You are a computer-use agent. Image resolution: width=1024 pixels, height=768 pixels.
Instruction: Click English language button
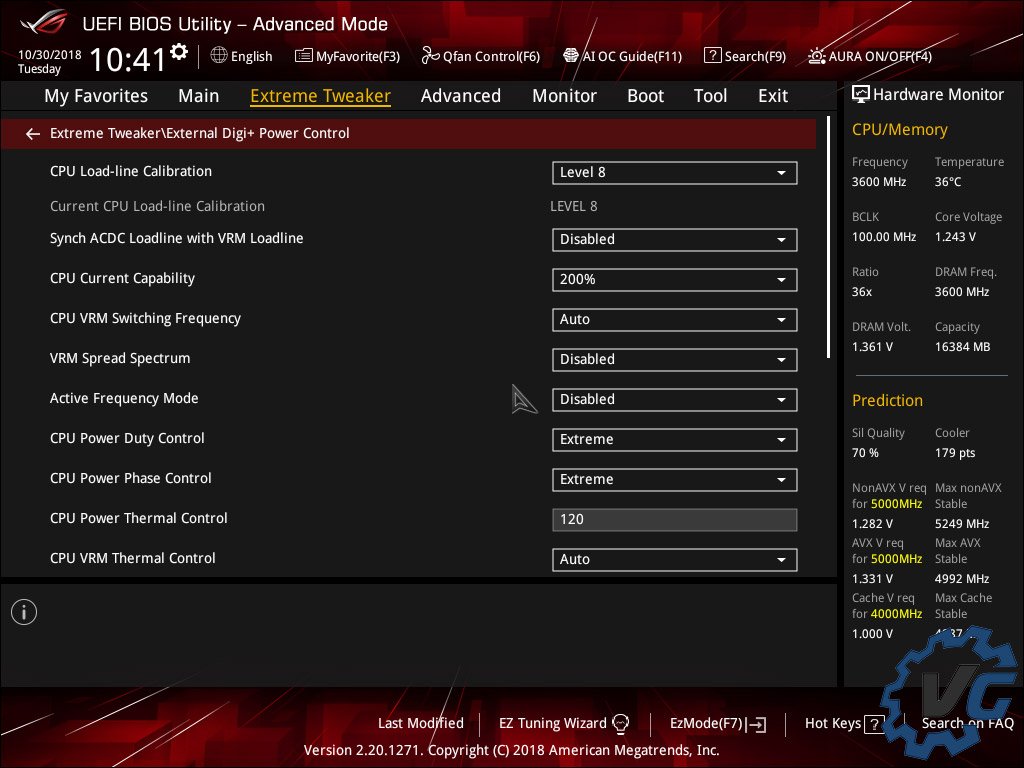(x=242, y=56)
